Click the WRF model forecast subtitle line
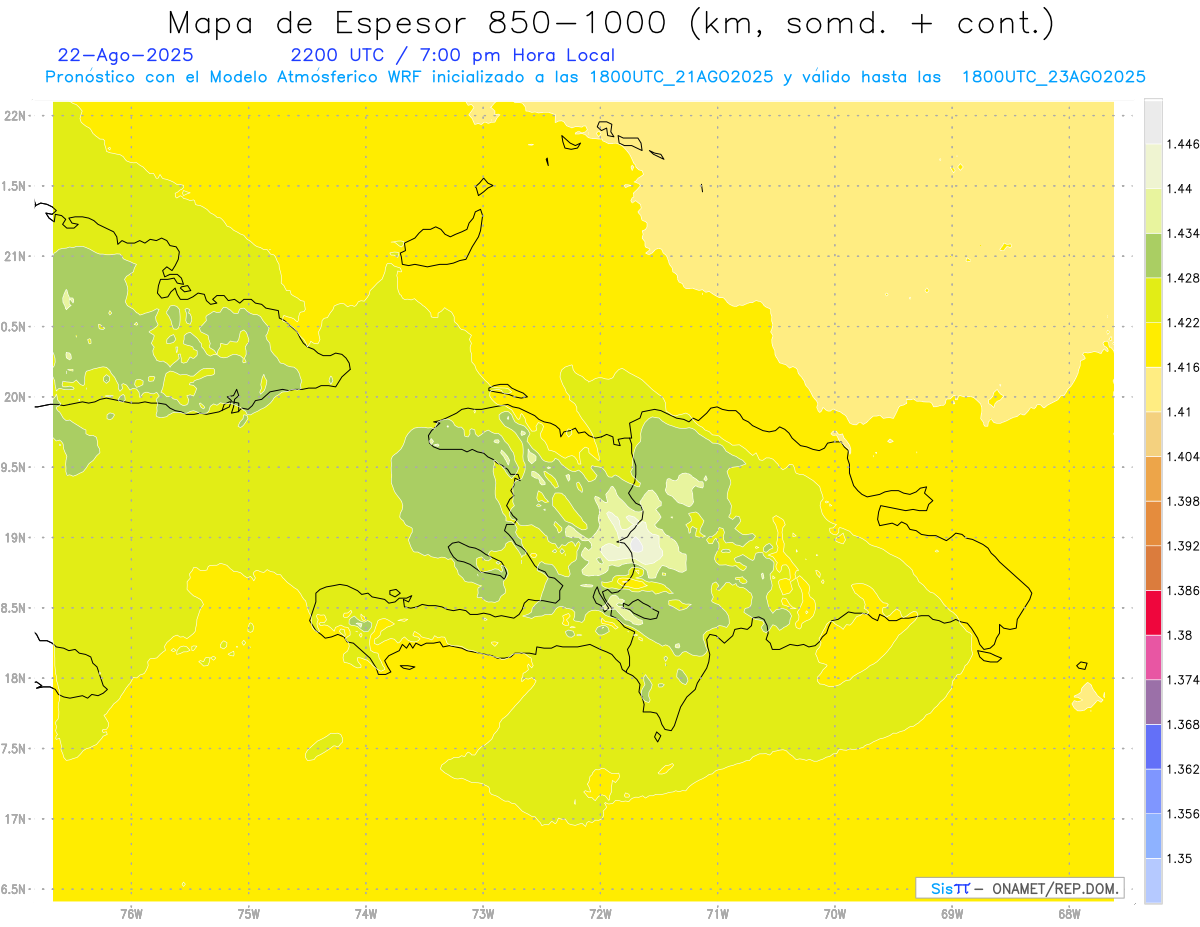This screenshot has width=1200, height=927. click(595, 77)
